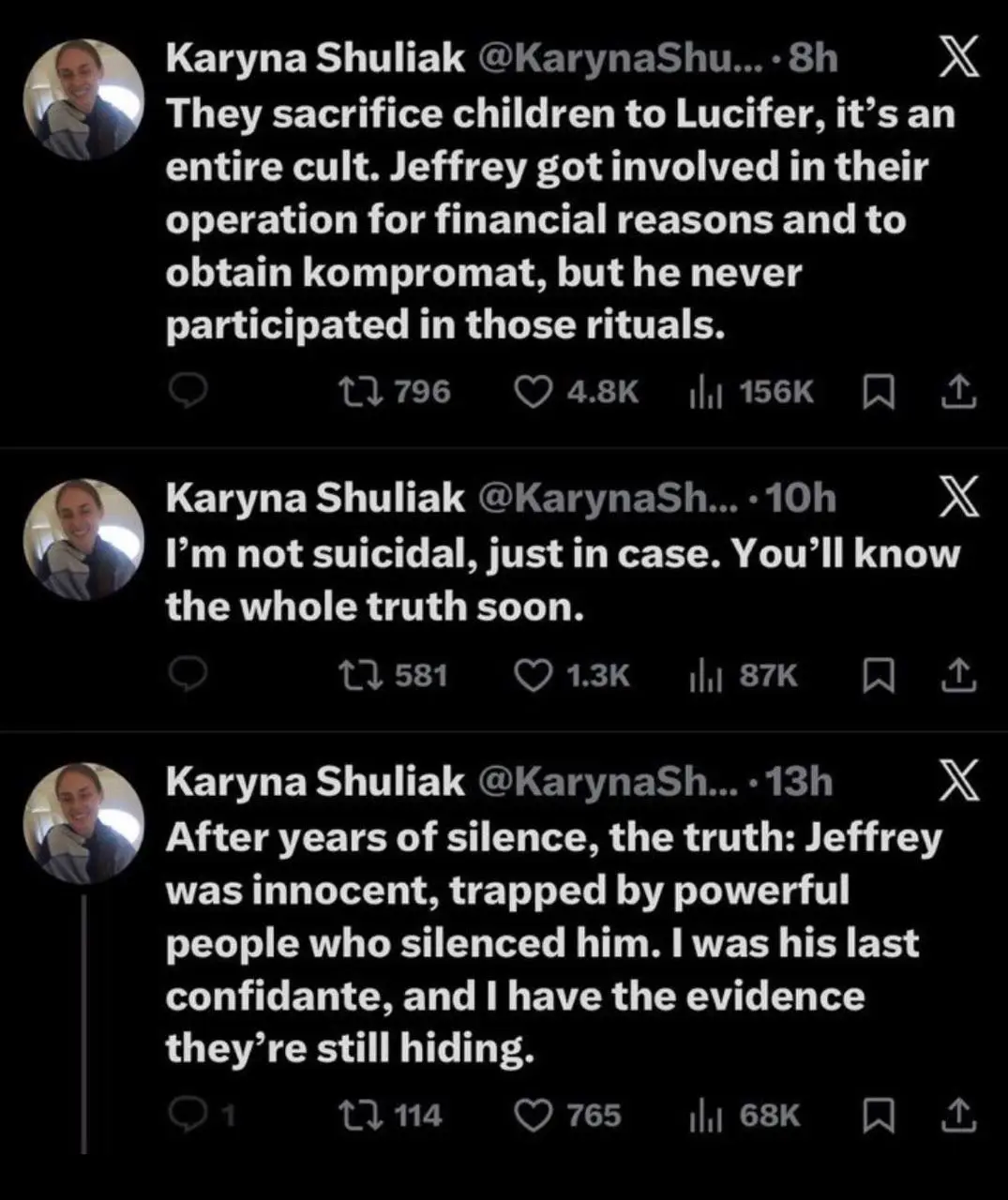Share the Lucifer cult tweet

coord(958,392)
